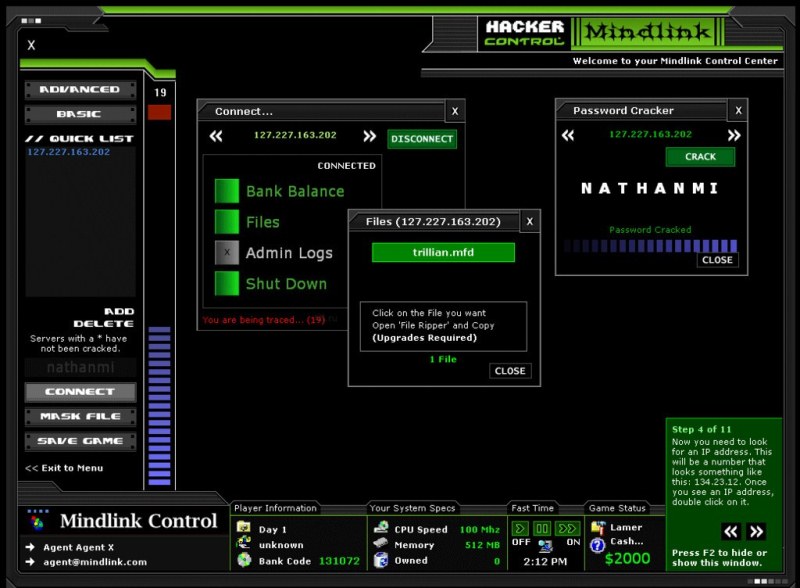Image resolution: width=800 pixels, height=588 pixels.
Task: Click the CPU Speed chip icon
Action: pyautogui.click(x=380, y=528)
